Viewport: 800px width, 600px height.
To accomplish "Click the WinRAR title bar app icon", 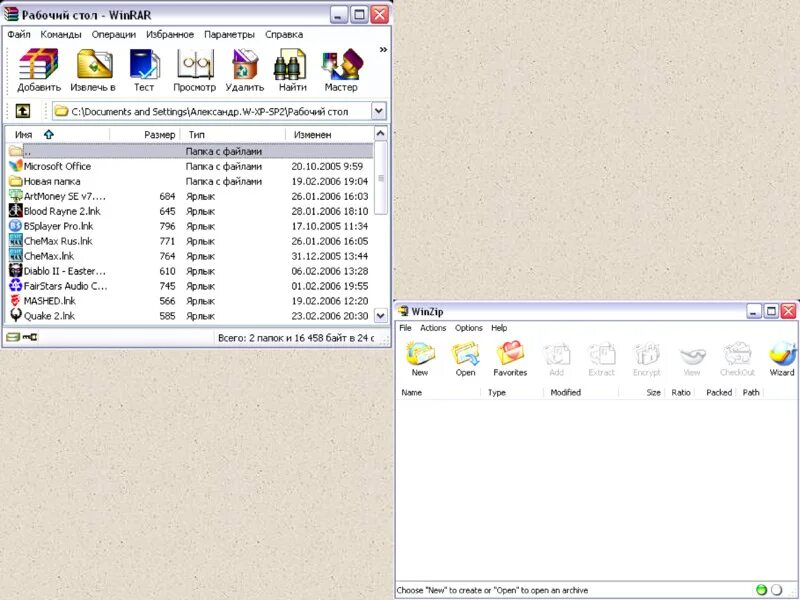I will click(11, 14).
